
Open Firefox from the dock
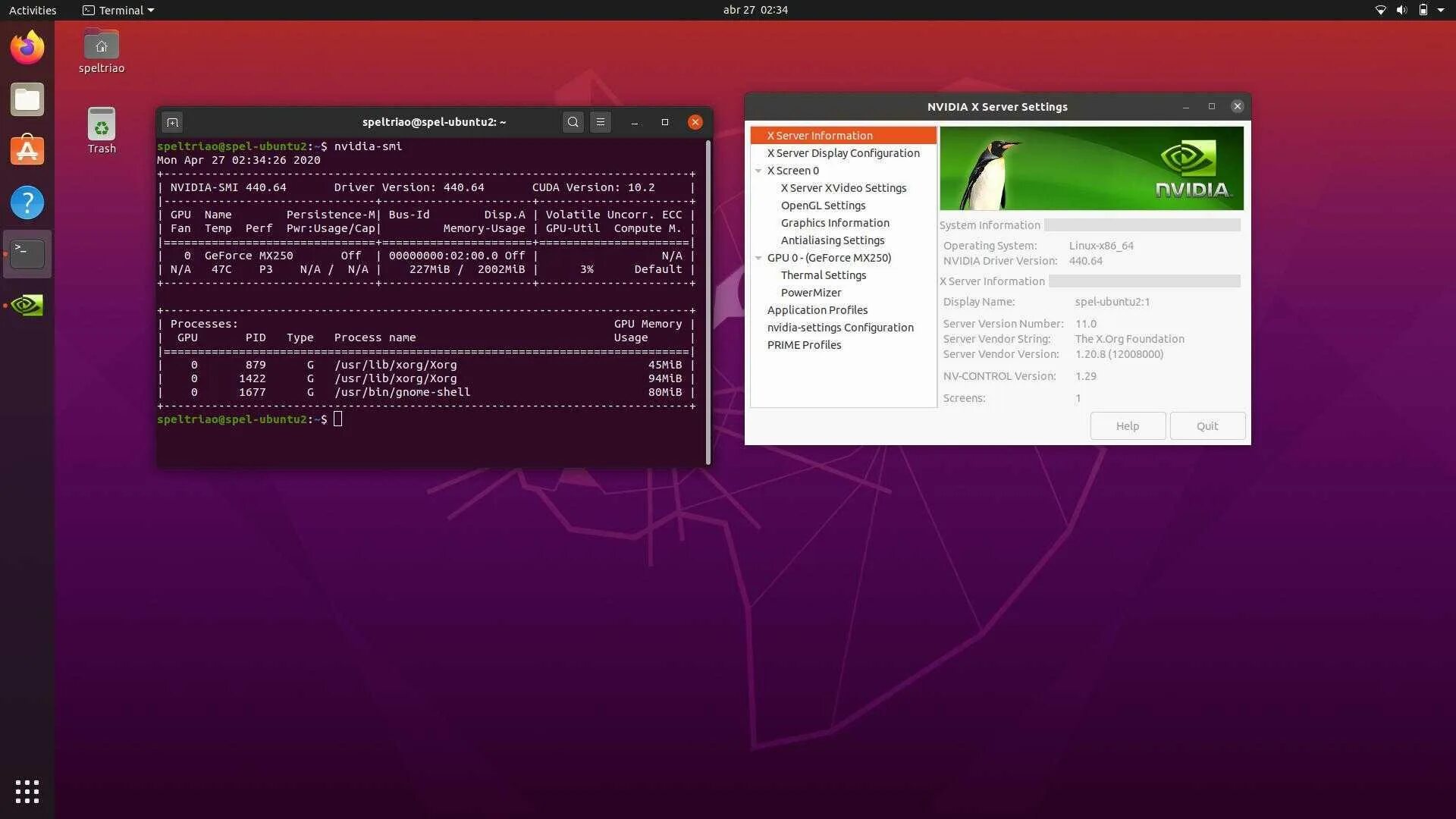pos(27,48)
